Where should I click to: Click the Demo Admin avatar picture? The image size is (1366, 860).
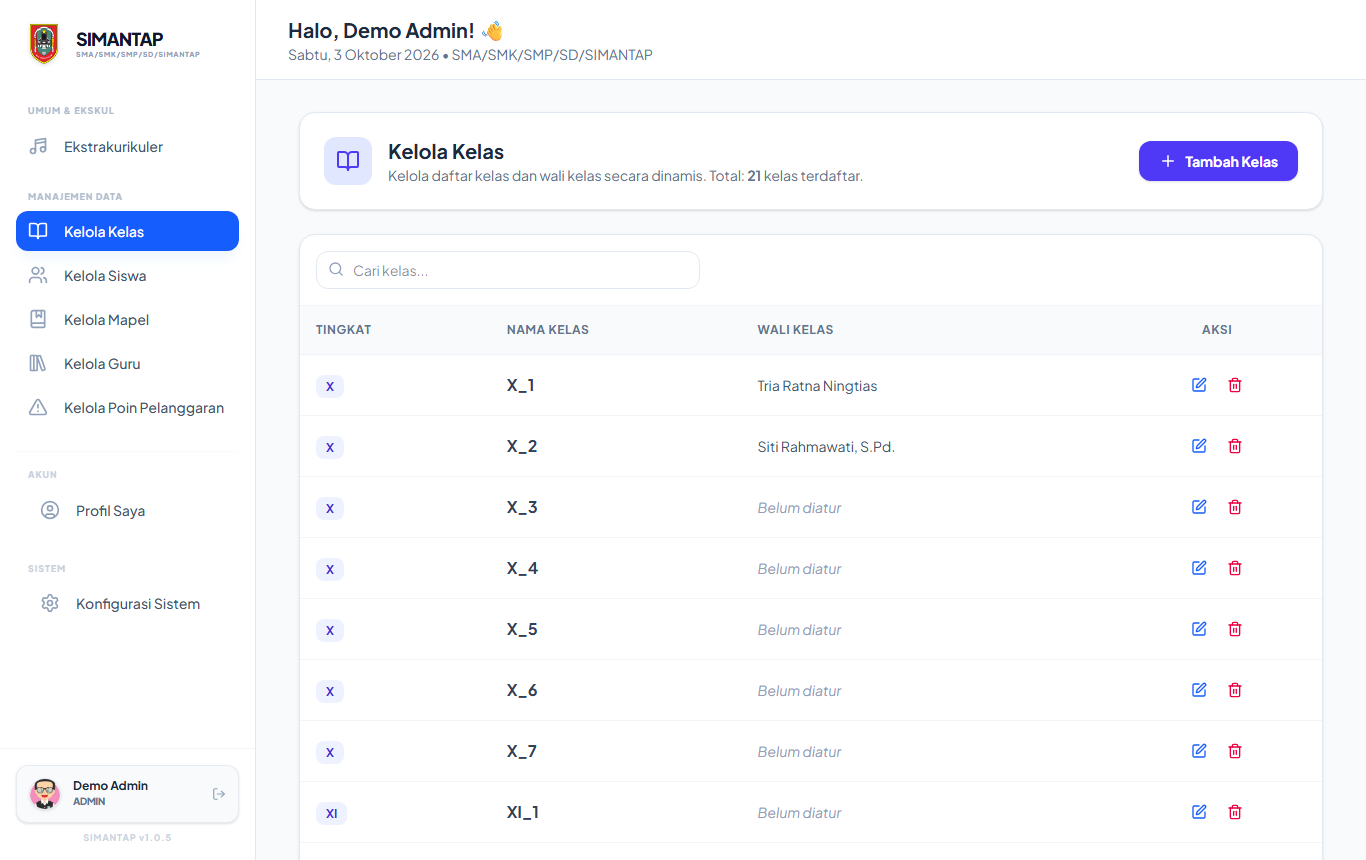pos(45,794)
